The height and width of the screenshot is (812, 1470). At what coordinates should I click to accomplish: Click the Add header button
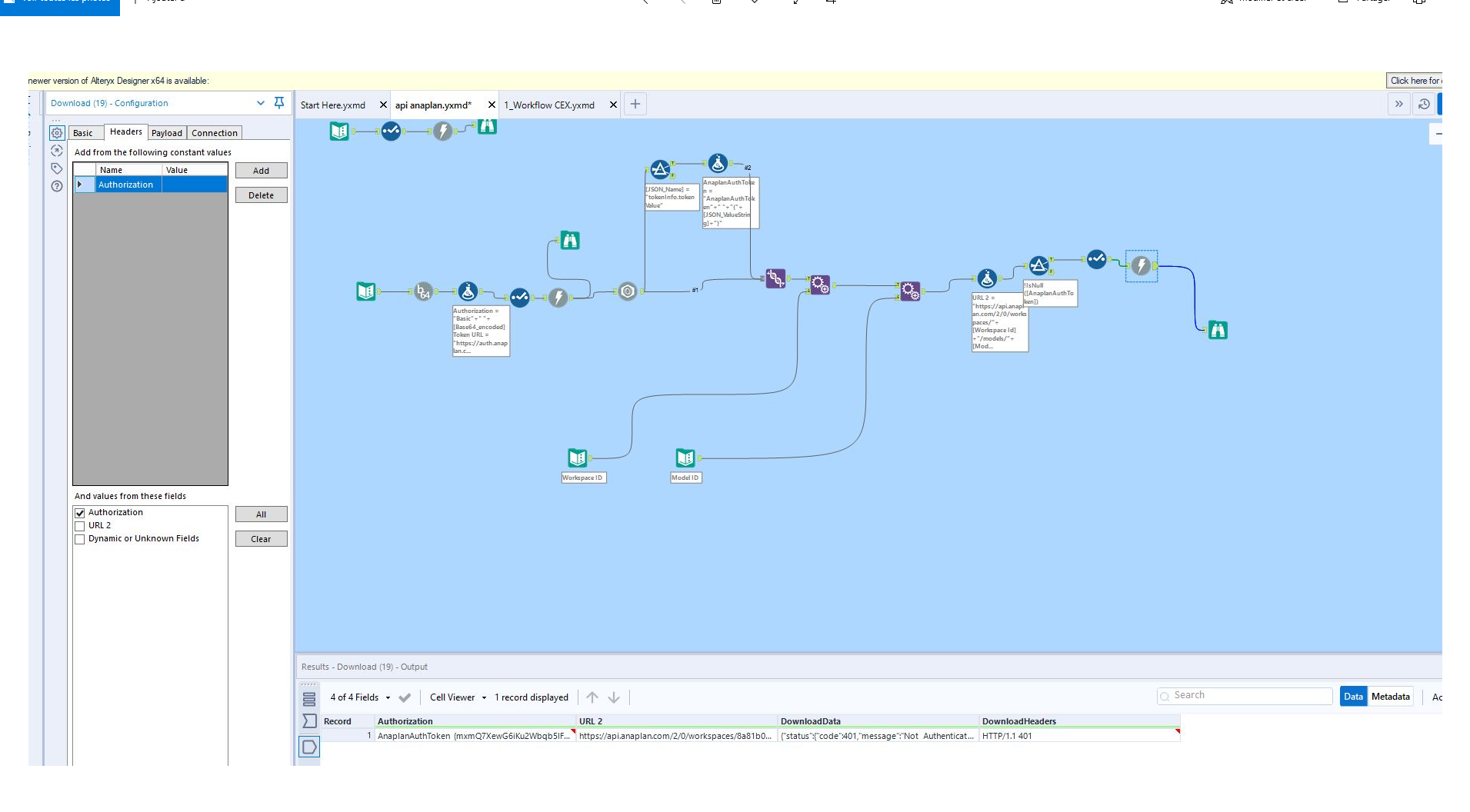(x=262, y=171)
